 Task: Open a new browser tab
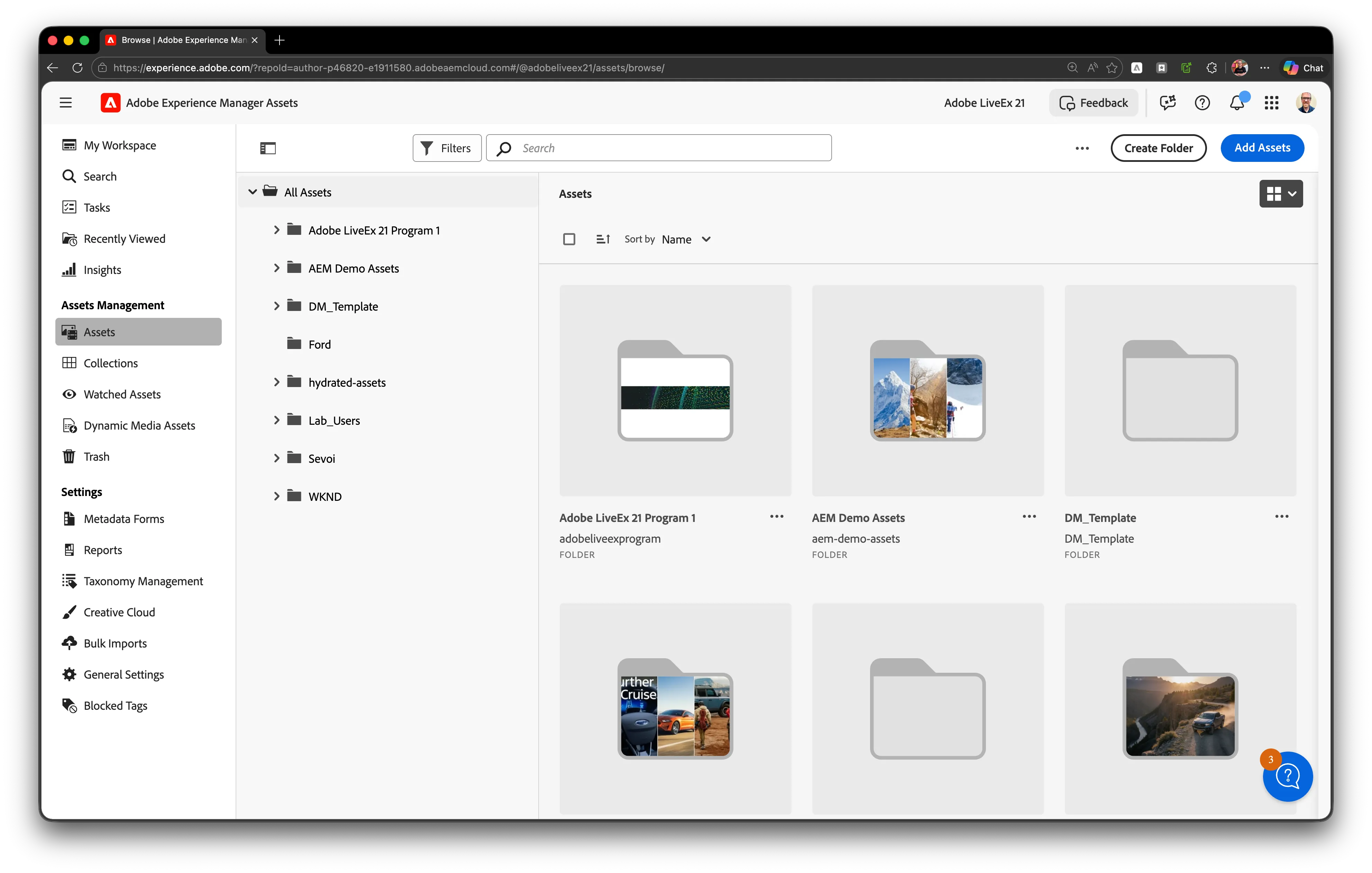[279, 40]
